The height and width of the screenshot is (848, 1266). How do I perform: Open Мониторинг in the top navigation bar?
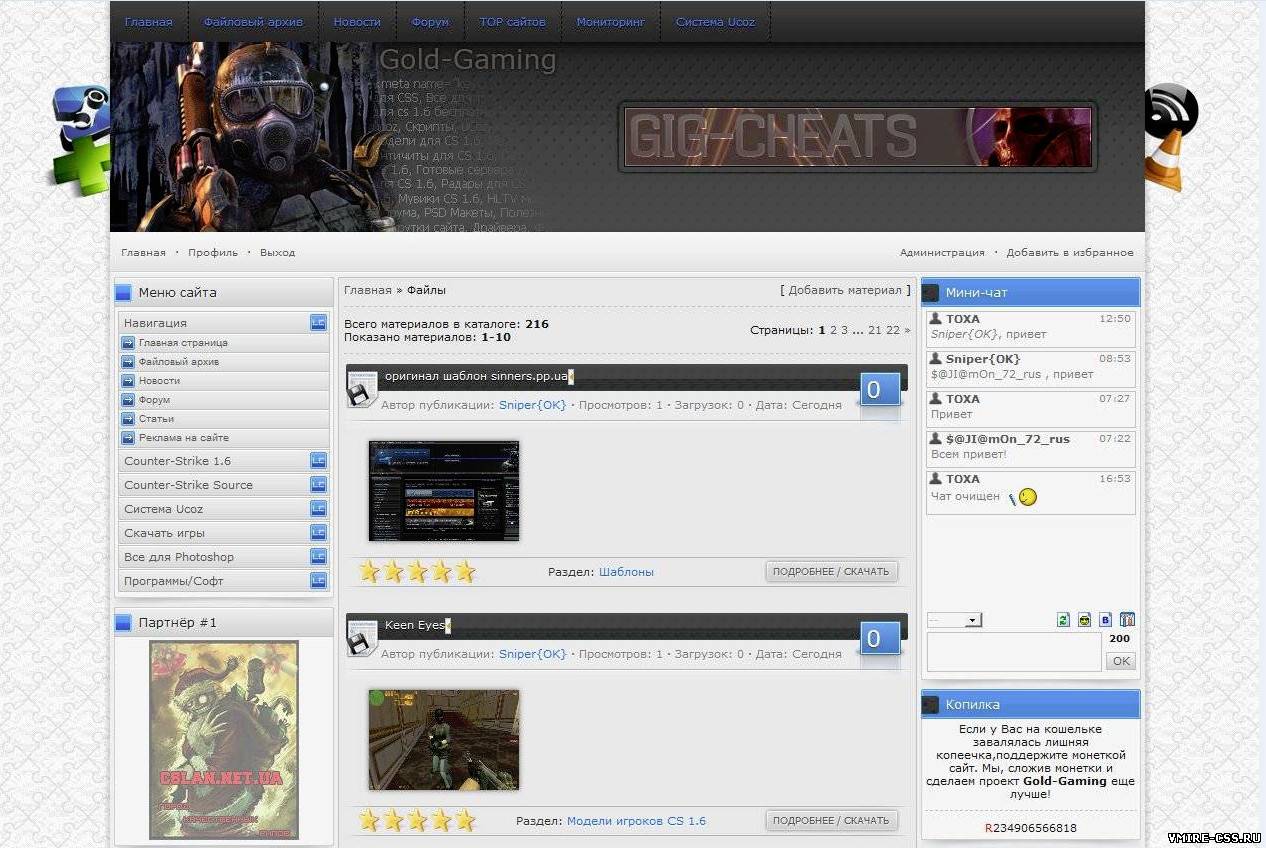click(x=611, y=22)
